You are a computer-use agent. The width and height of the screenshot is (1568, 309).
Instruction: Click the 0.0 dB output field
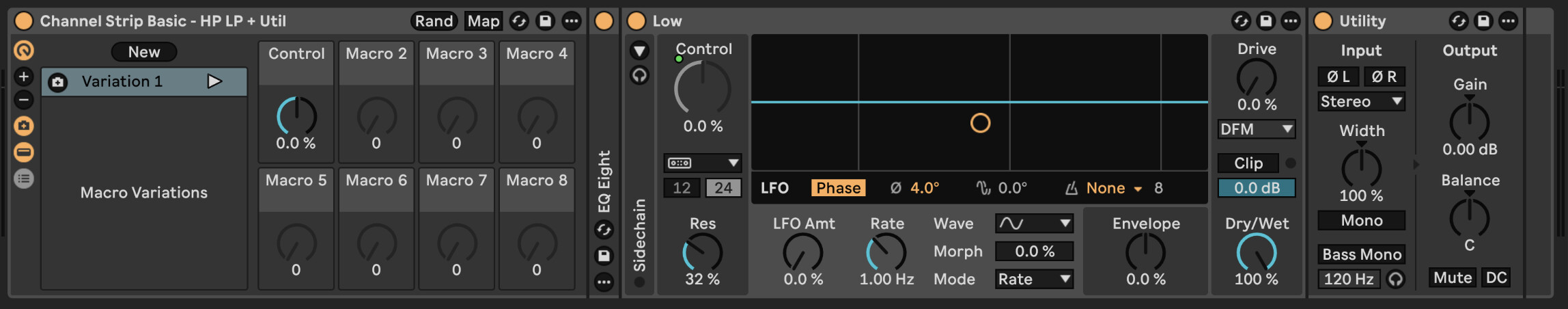(x=1257, y=188)
